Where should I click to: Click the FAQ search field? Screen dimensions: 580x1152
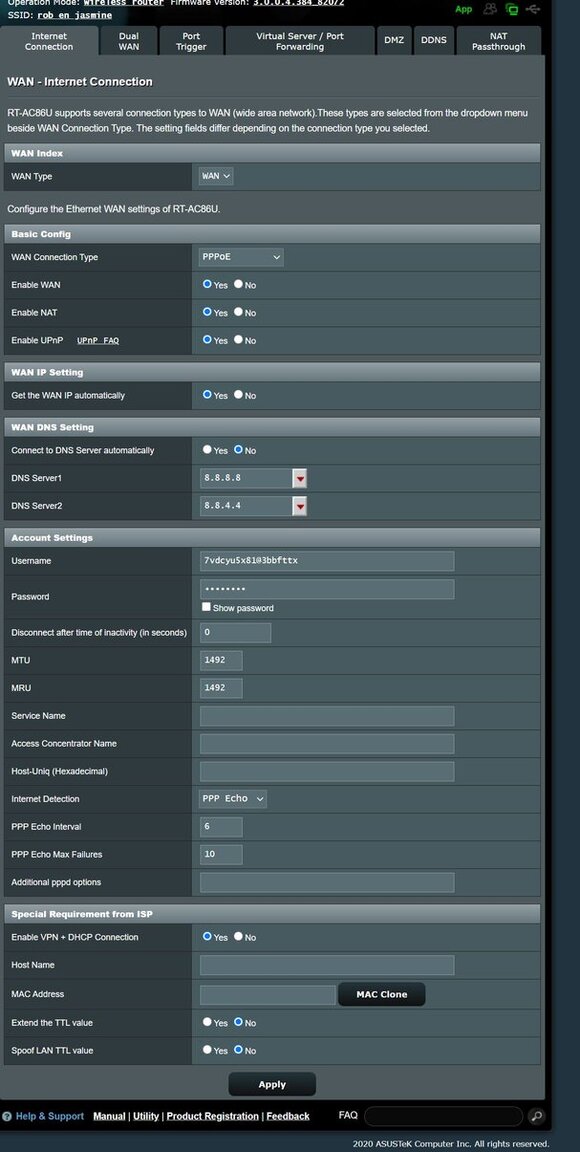click(444, 1117)
